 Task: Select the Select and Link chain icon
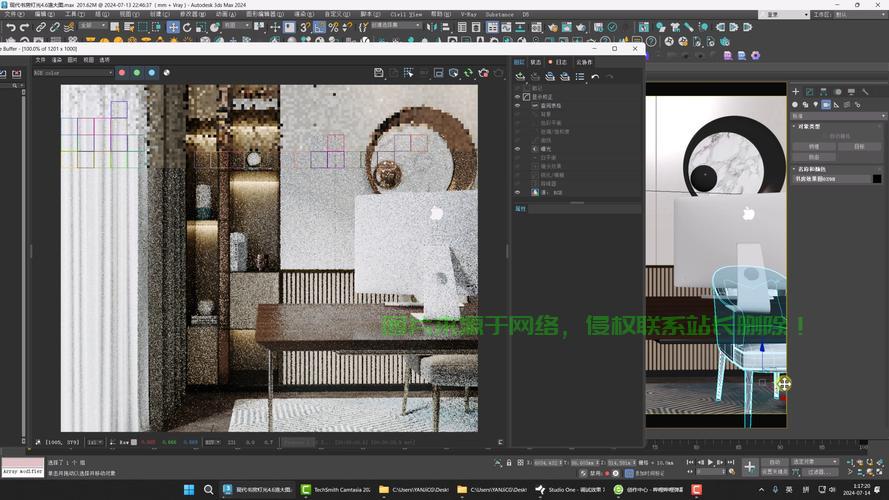click(x=41, y=27)
